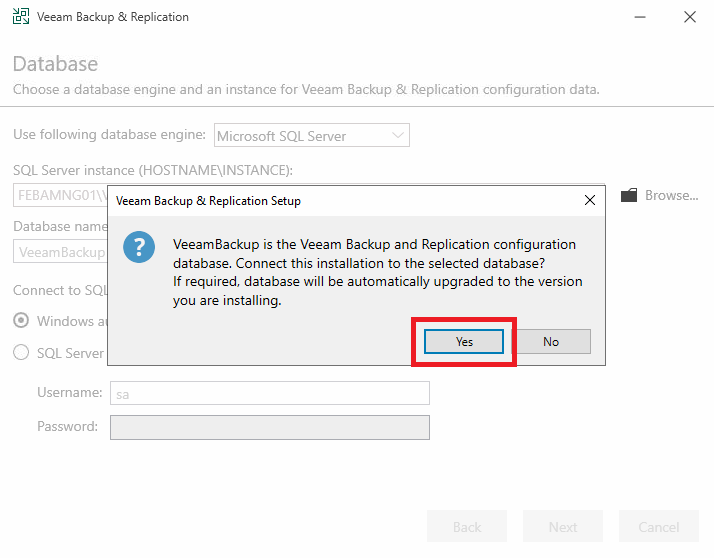The width and height of the screenshot is (714, 558).
Task: Click the Username field containing sa
Action: point(270,393)
